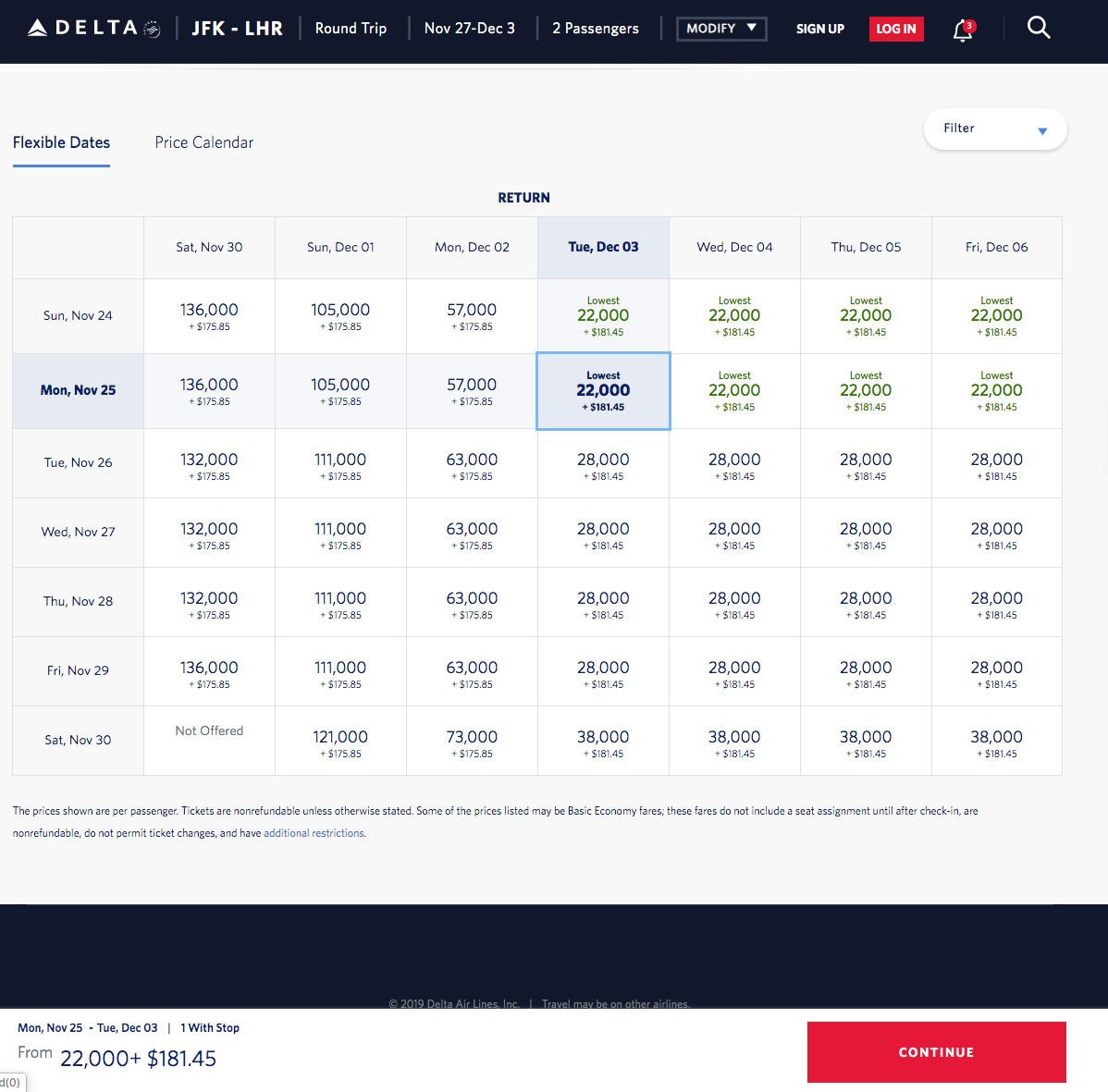Pick Wed Nov 27 to Tue Dec 03 28,000 fare

603,532
